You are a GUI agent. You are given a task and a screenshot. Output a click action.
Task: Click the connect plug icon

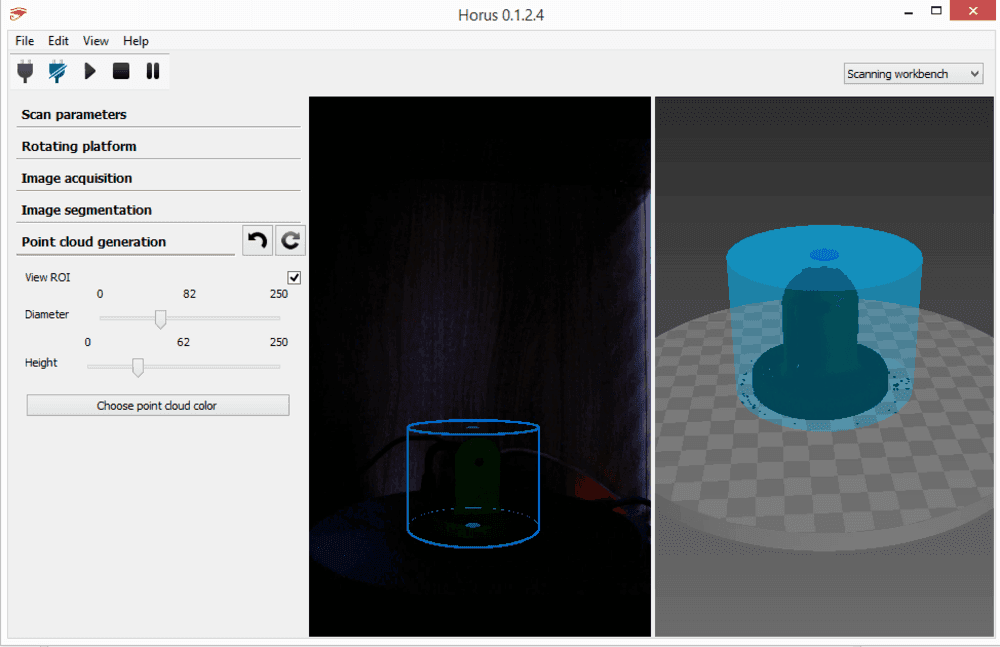coord(25,71)
